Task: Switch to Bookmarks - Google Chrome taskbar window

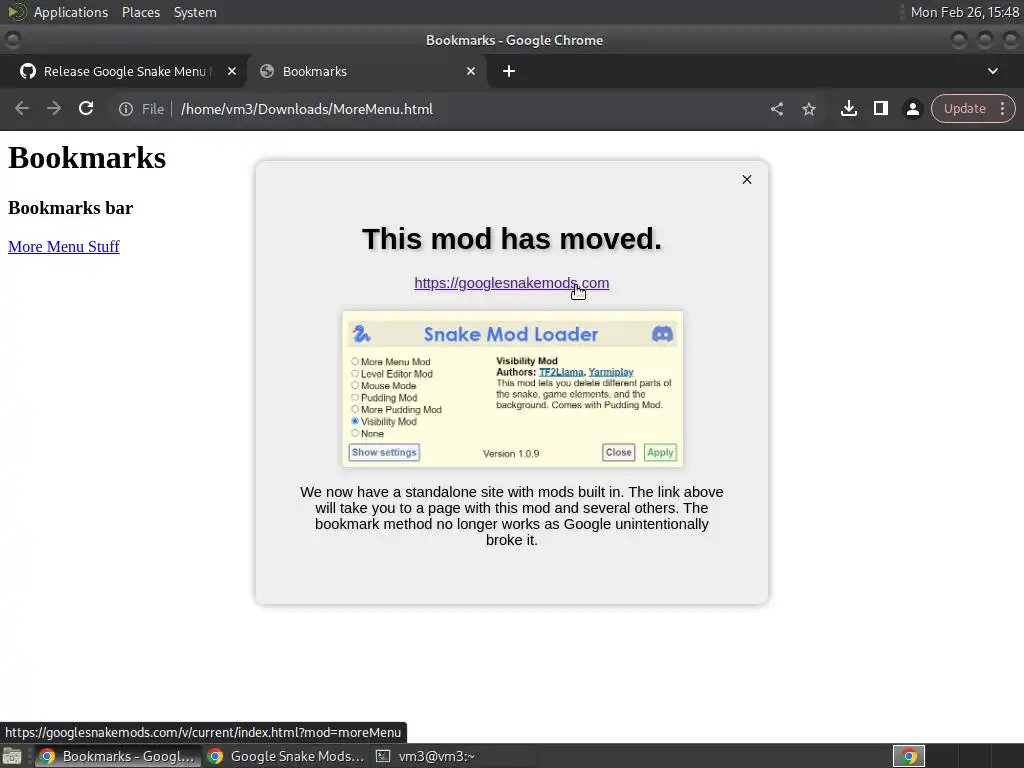Action: [118, 756]
